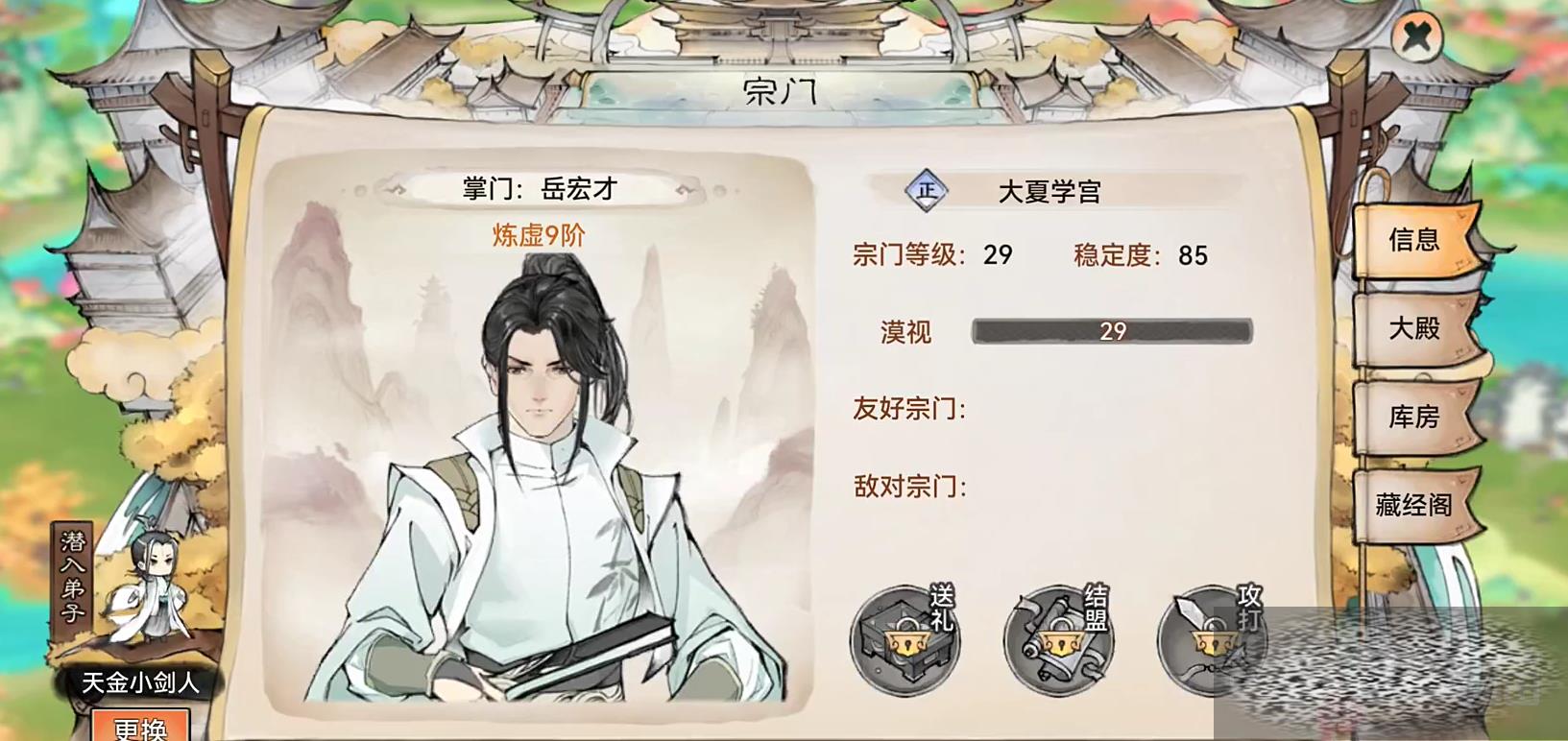Viewport: 1568px width, 741px height.
Task: Click the 大夏学宫 sect name
Action: pyautogui.click(x=1049, y=192)
